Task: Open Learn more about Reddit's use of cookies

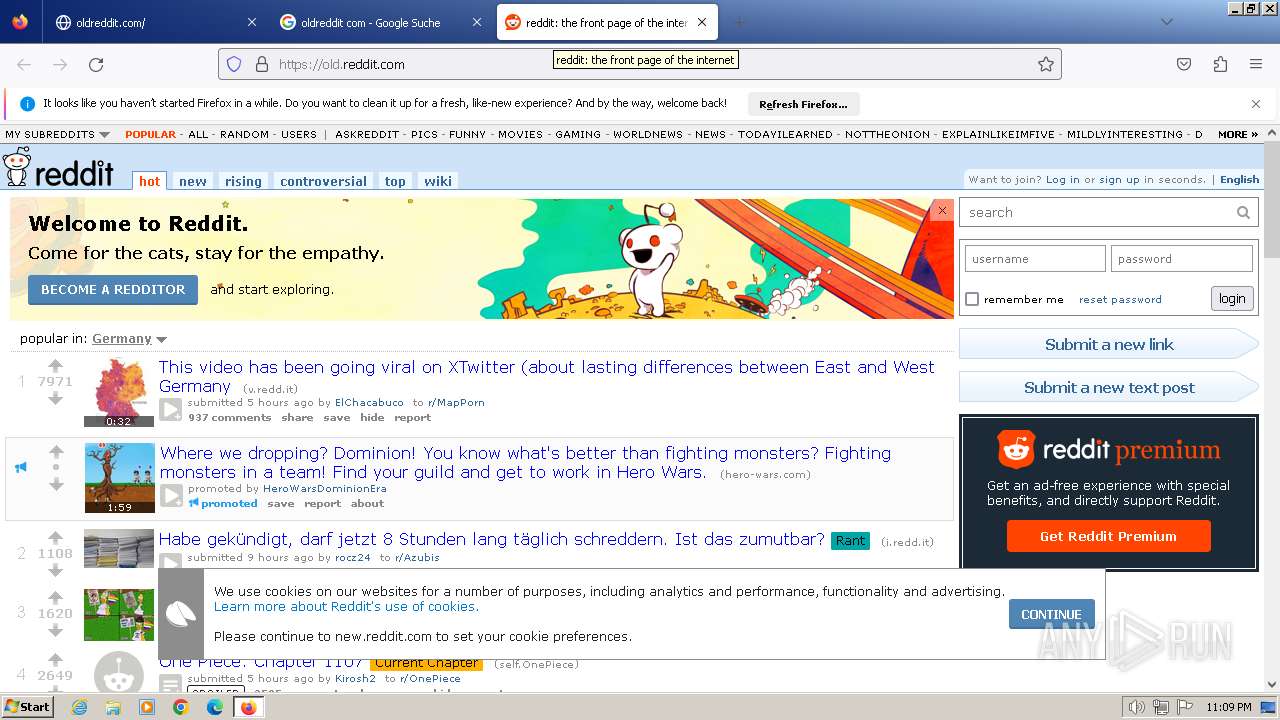Action: point(346,606)
